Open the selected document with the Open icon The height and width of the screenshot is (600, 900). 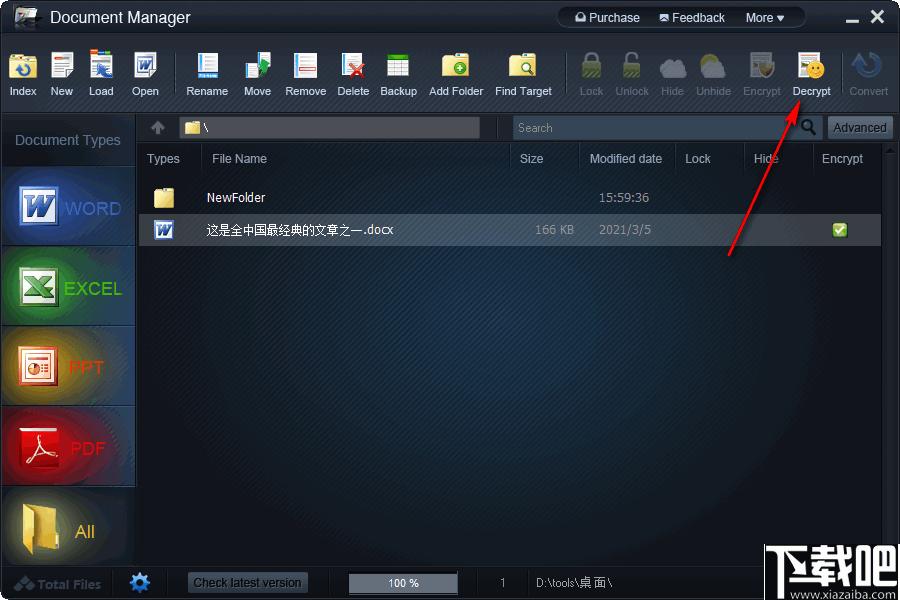point(145,65)
